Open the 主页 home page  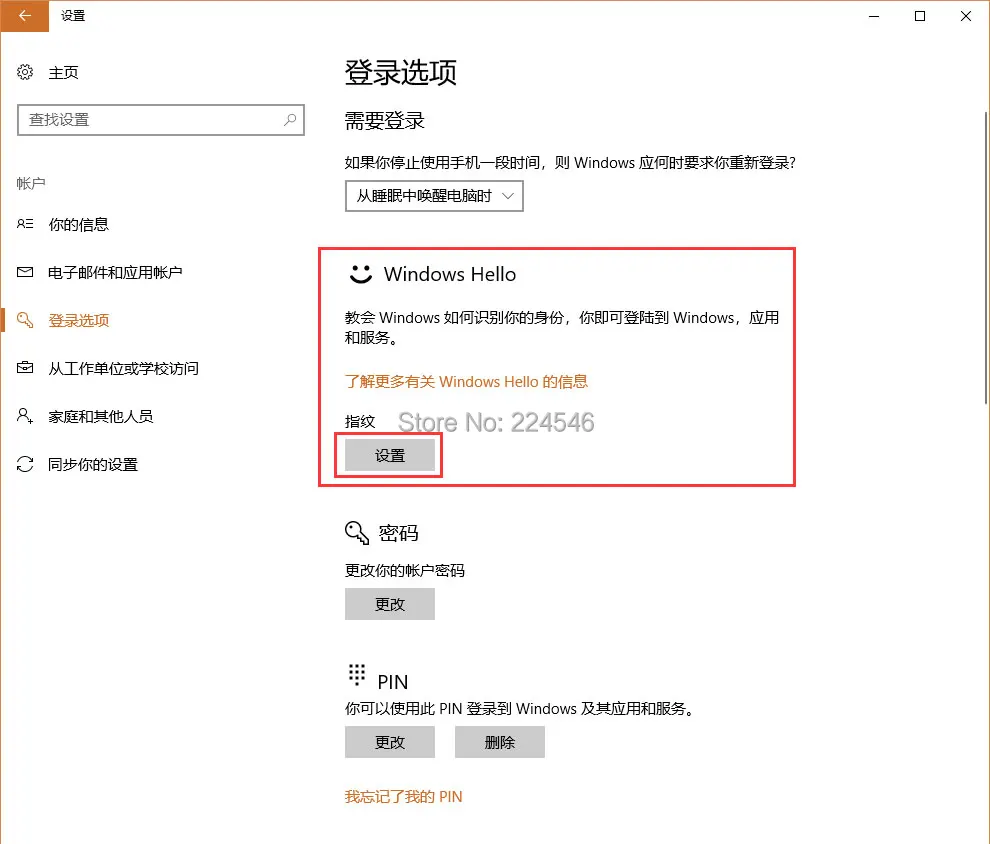(63, 73)
